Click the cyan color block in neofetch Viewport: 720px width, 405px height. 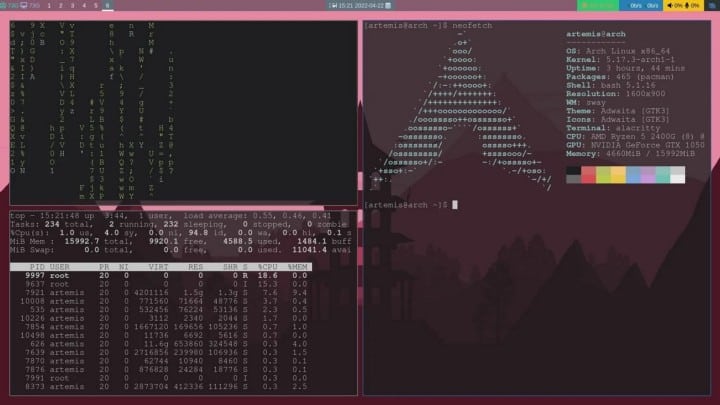pyautogui.click(x=663, y=175)
